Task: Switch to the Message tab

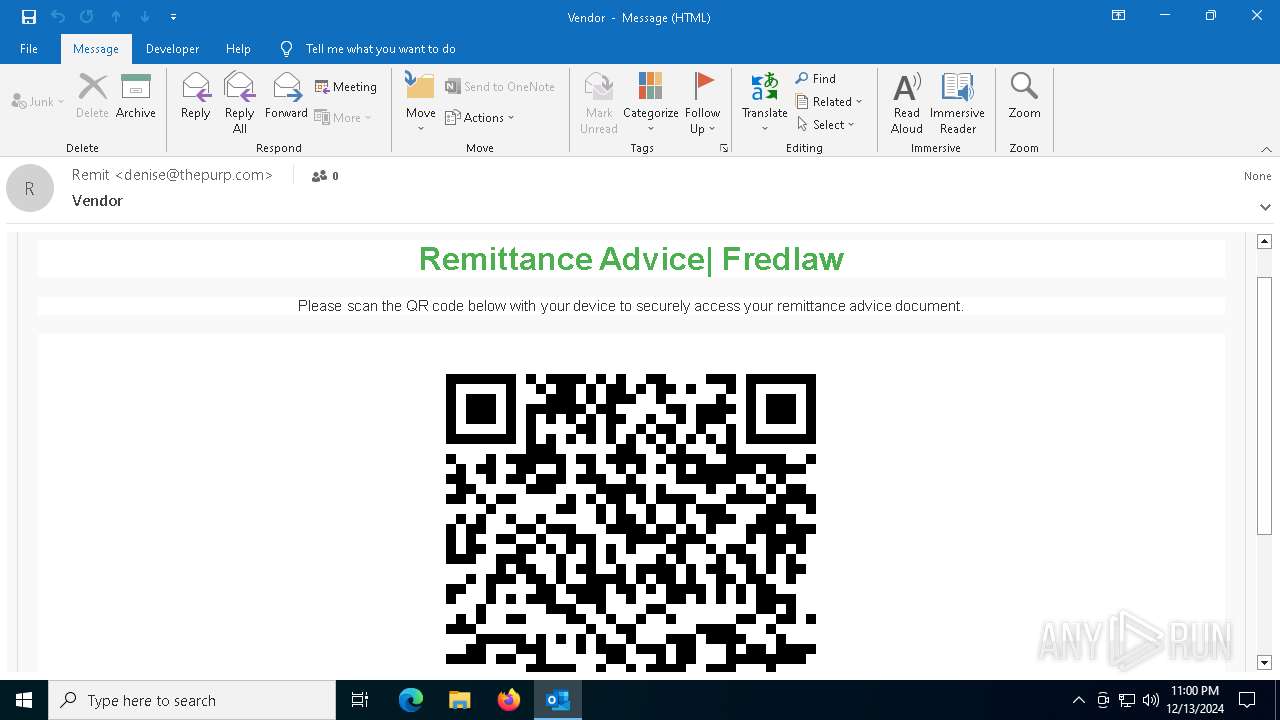Action: pos(96,48)
